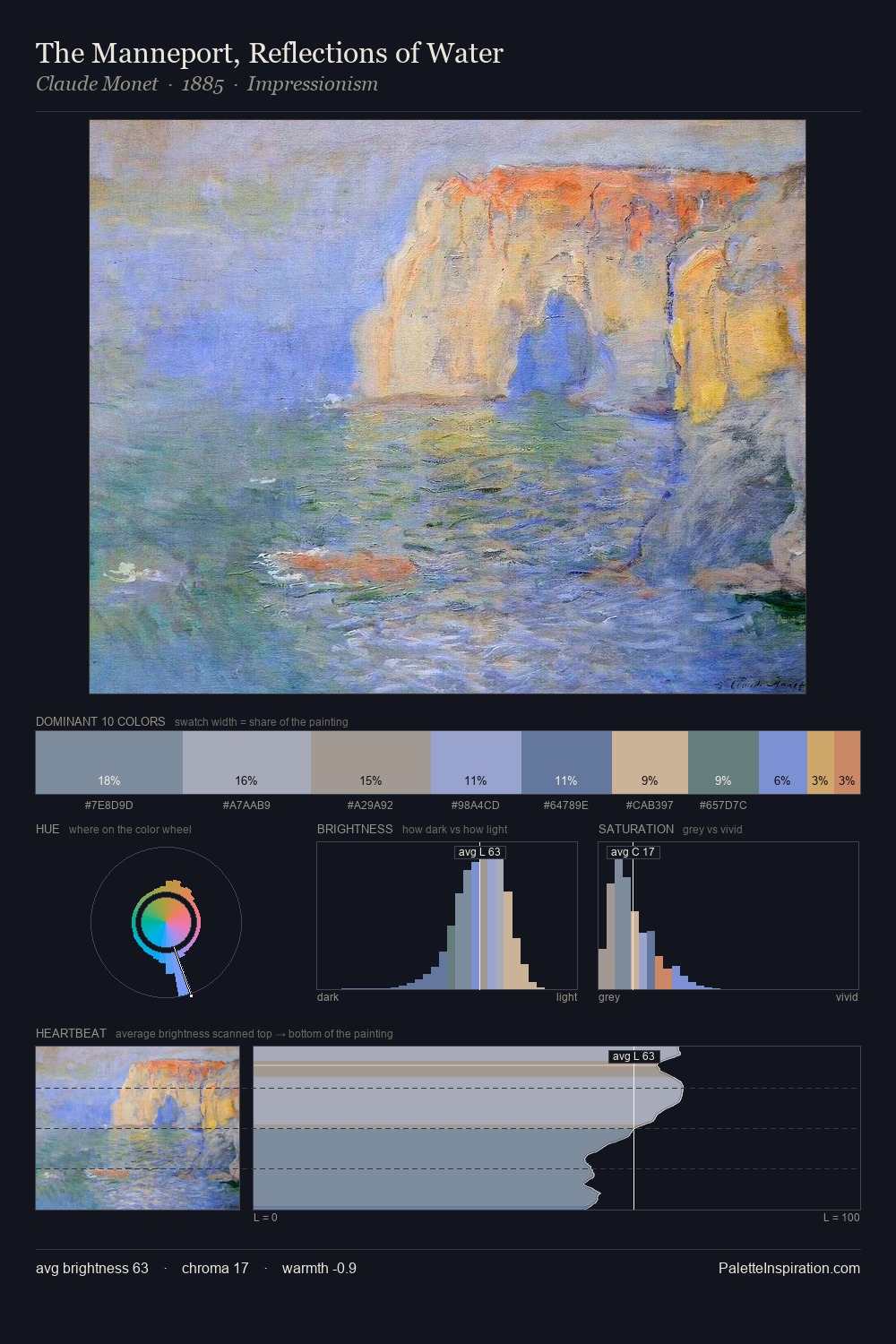Click the heartbeat painting thumbnail
The height and width of the screenshot is (1344, 896).
coord(138,1128)
